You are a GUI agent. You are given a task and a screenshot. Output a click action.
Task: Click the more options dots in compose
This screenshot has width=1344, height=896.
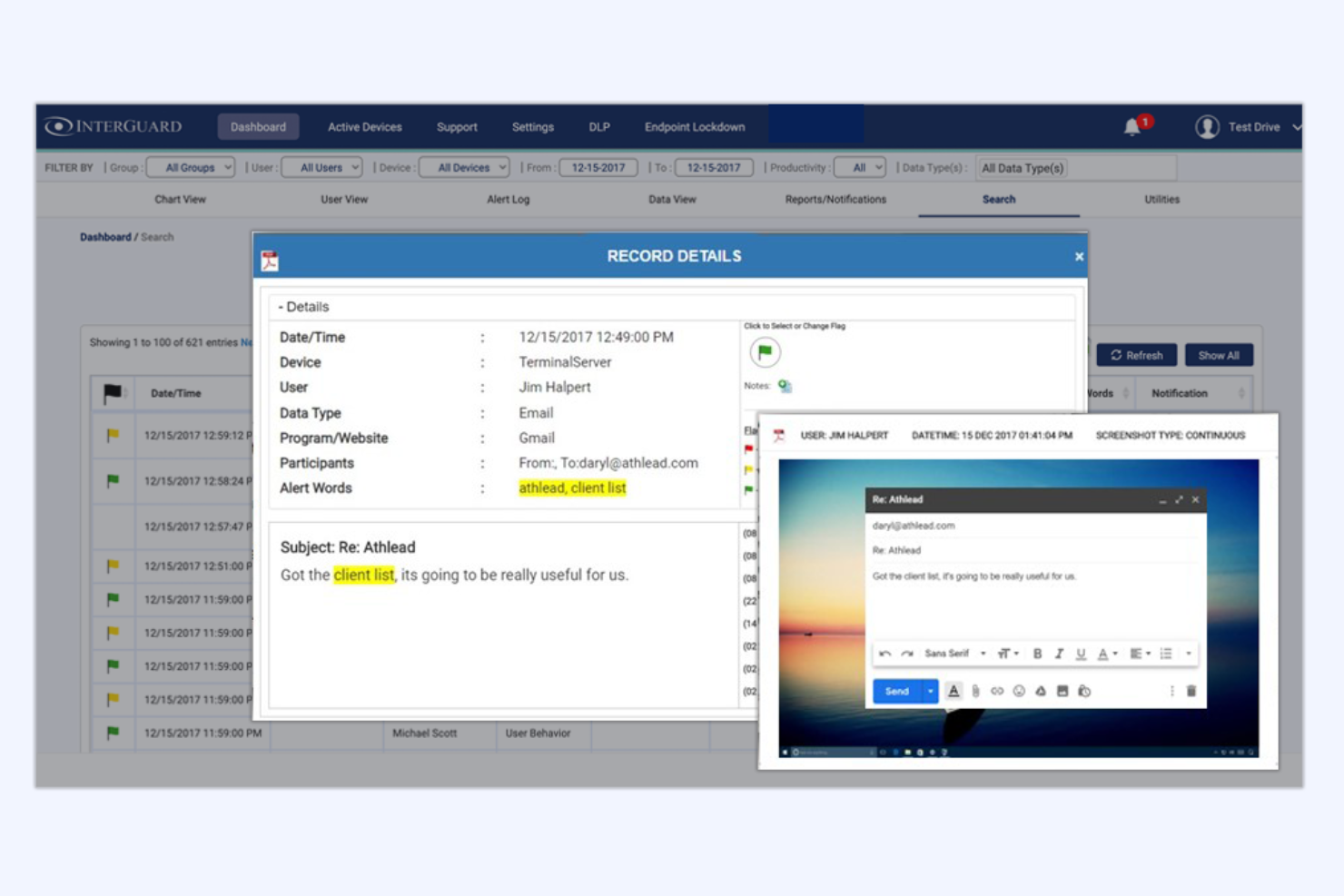click(1171, 691)
